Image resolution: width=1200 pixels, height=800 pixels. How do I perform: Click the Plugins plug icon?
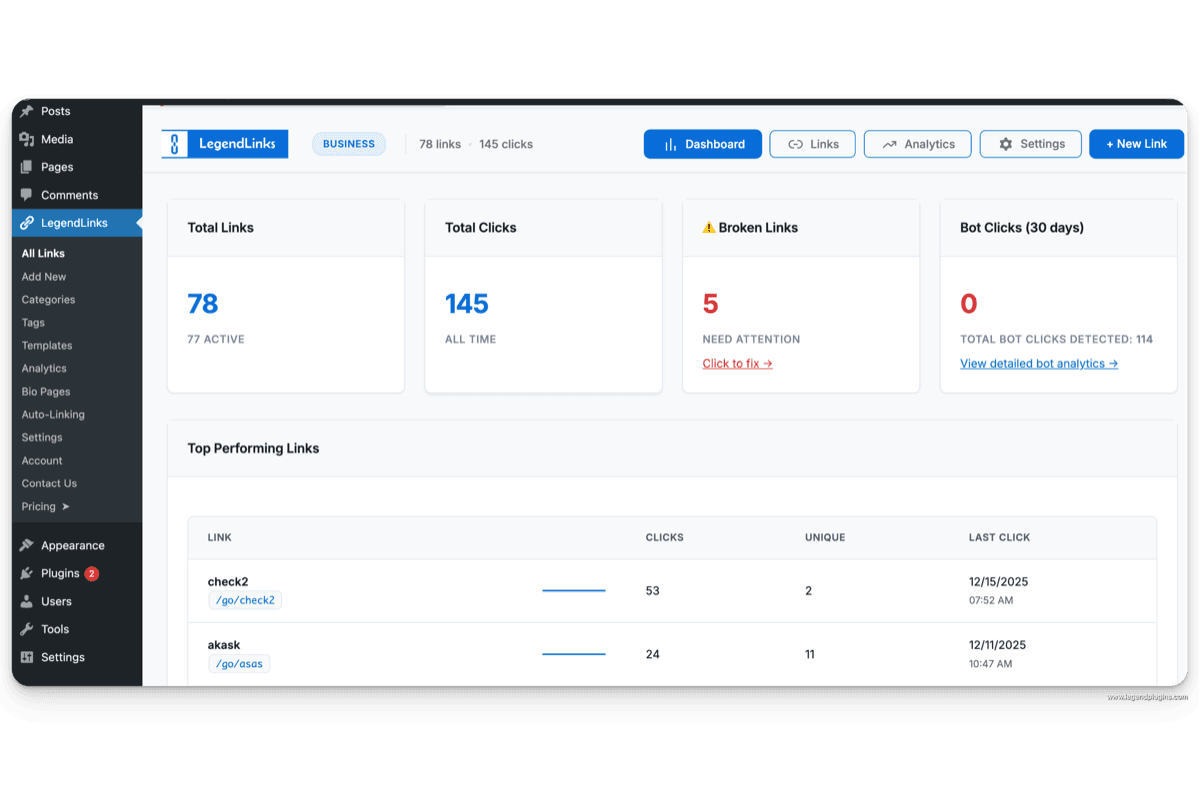[x=27, y=573]
